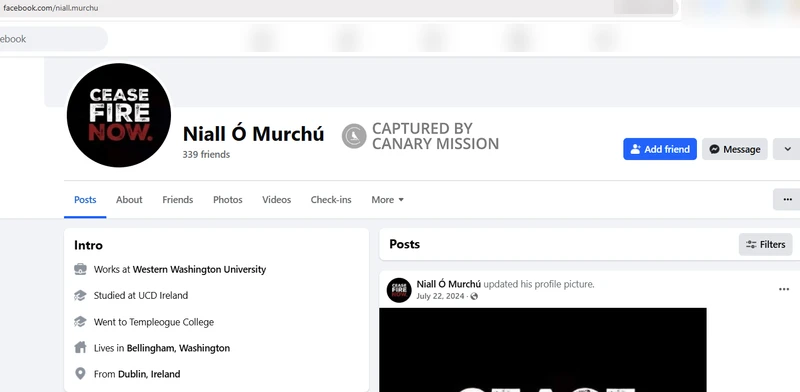Screen dimensions: 800x392
Task: Open the profile three-dots options button
Action: (x=787, y=200)
